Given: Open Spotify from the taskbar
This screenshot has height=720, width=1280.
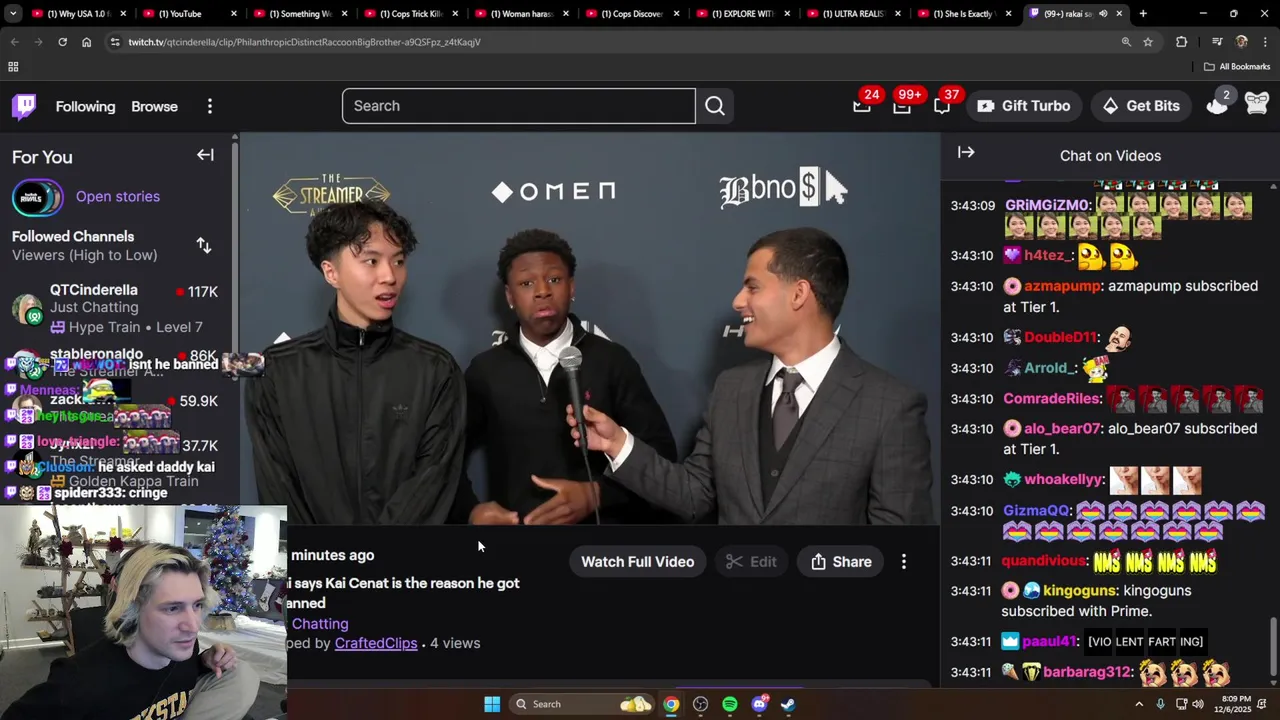Looking at the screenshot, I should tap(730, 704).
